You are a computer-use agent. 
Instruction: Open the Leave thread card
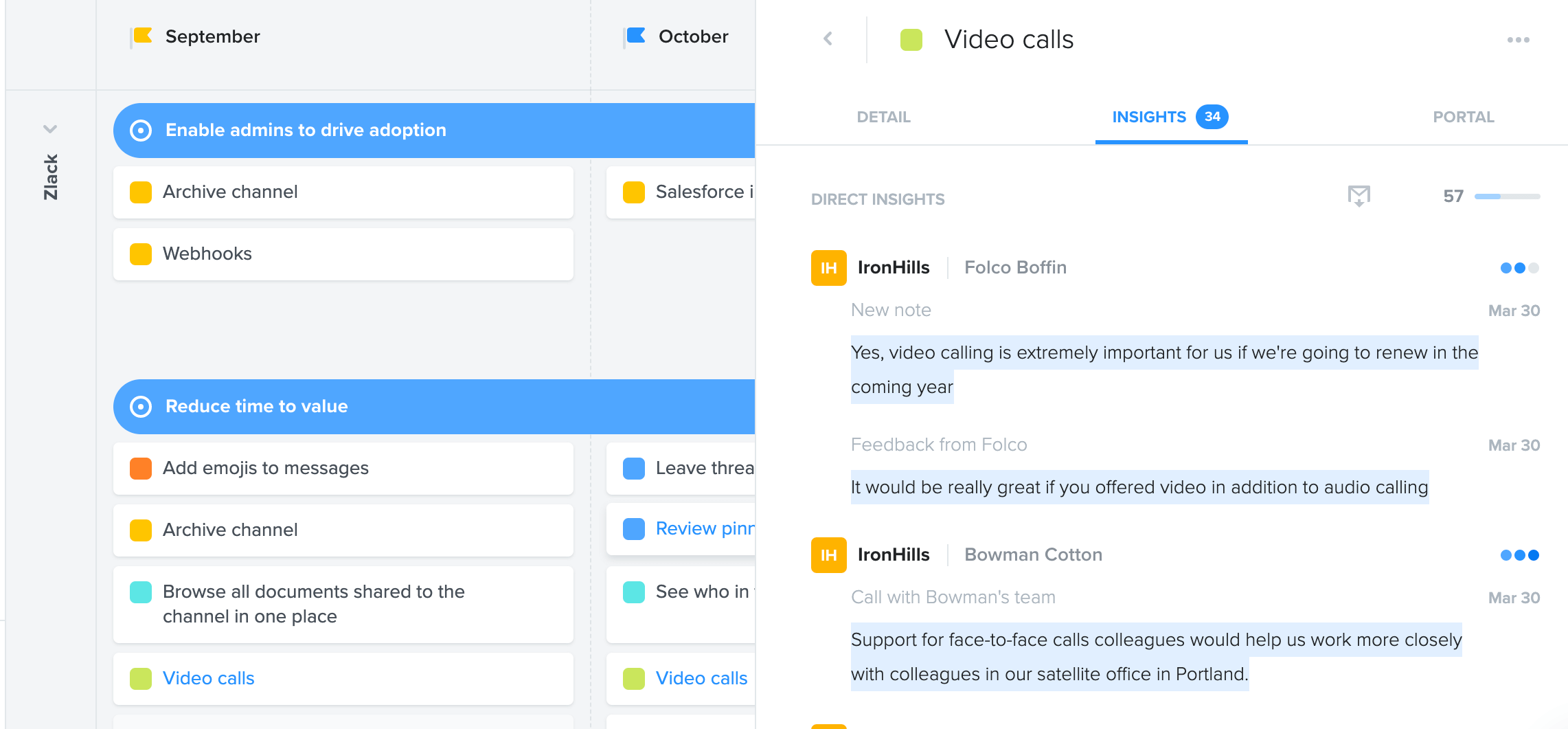[x=681, y=469]
